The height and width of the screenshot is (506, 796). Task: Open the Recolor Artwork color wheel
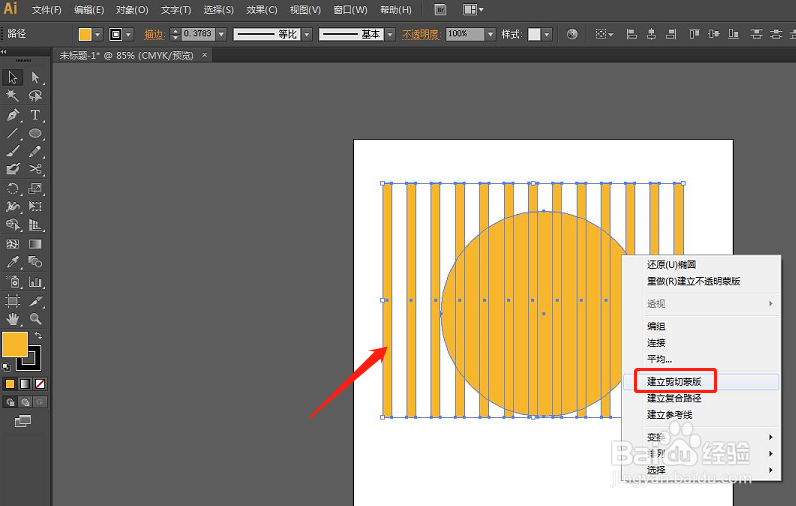[572, 34]
